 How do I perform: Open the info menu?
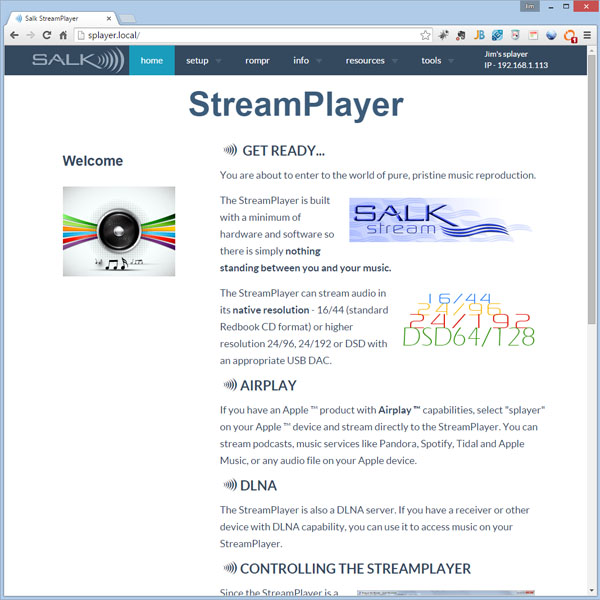point(301,60)
